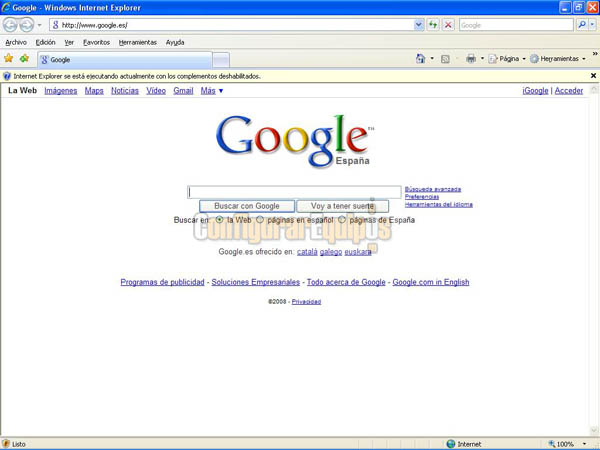Open the Página toolbar menu
600x450 pixels.
[507, 59]
